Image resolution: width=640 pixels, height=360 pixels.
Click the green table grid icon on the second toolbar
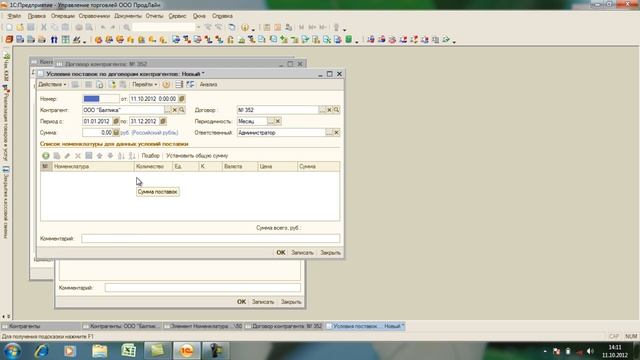(65, 40)
